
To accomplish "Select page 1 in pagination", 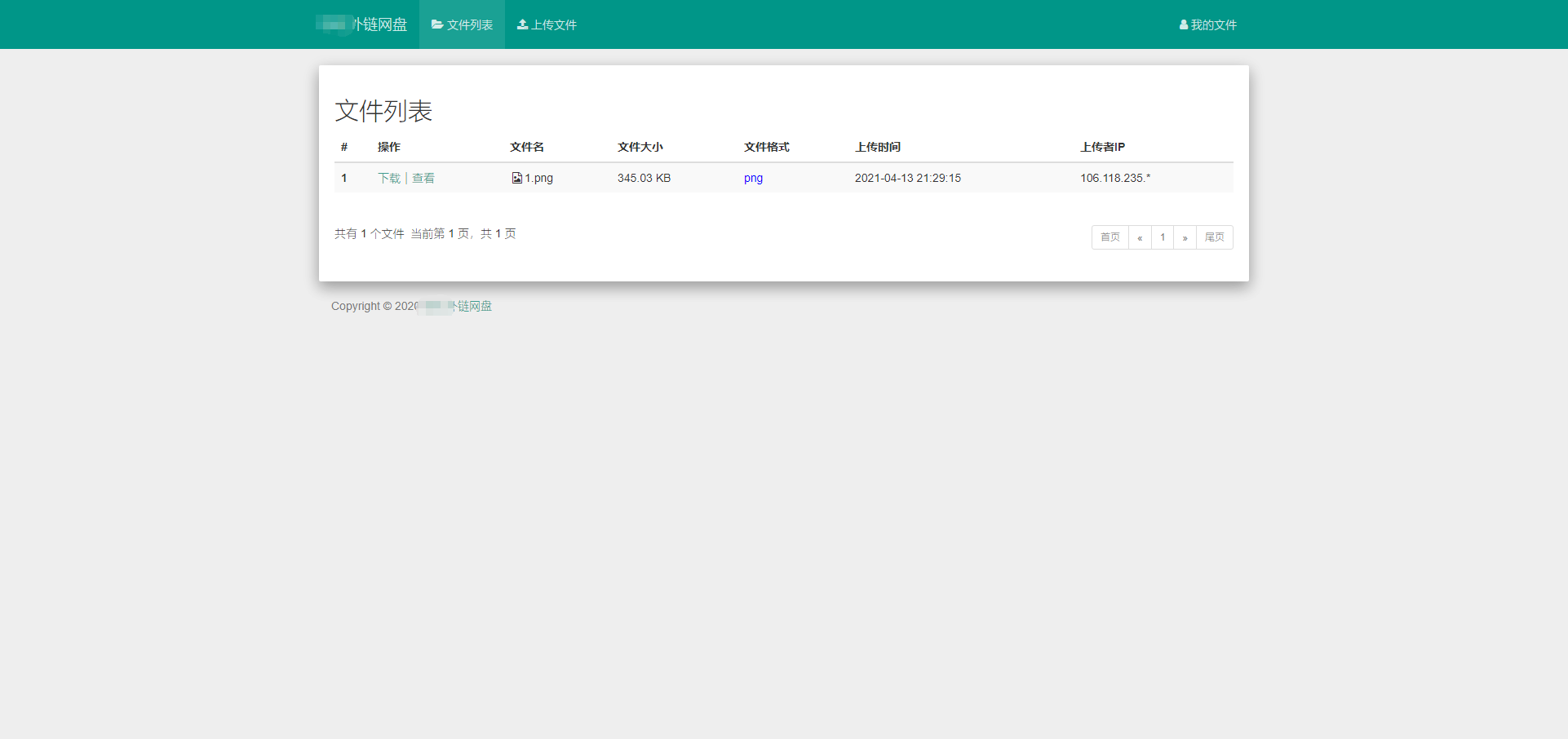I will 1163,237.
